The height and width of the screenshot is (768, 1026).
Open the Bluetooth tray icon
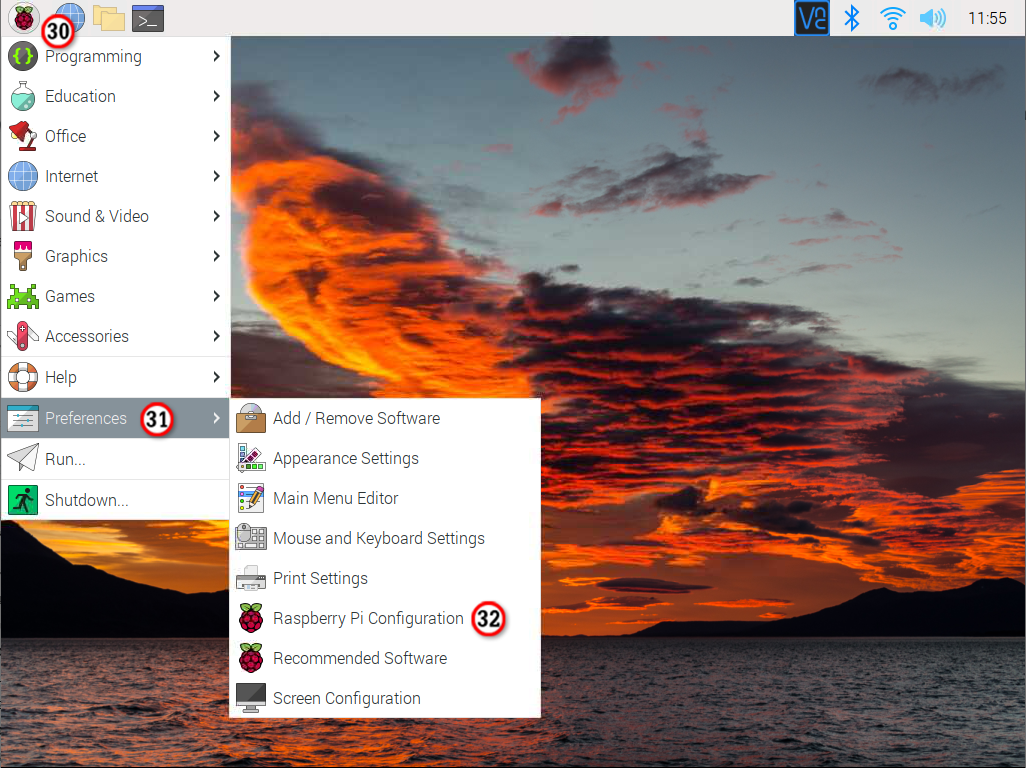coord(851,18)
